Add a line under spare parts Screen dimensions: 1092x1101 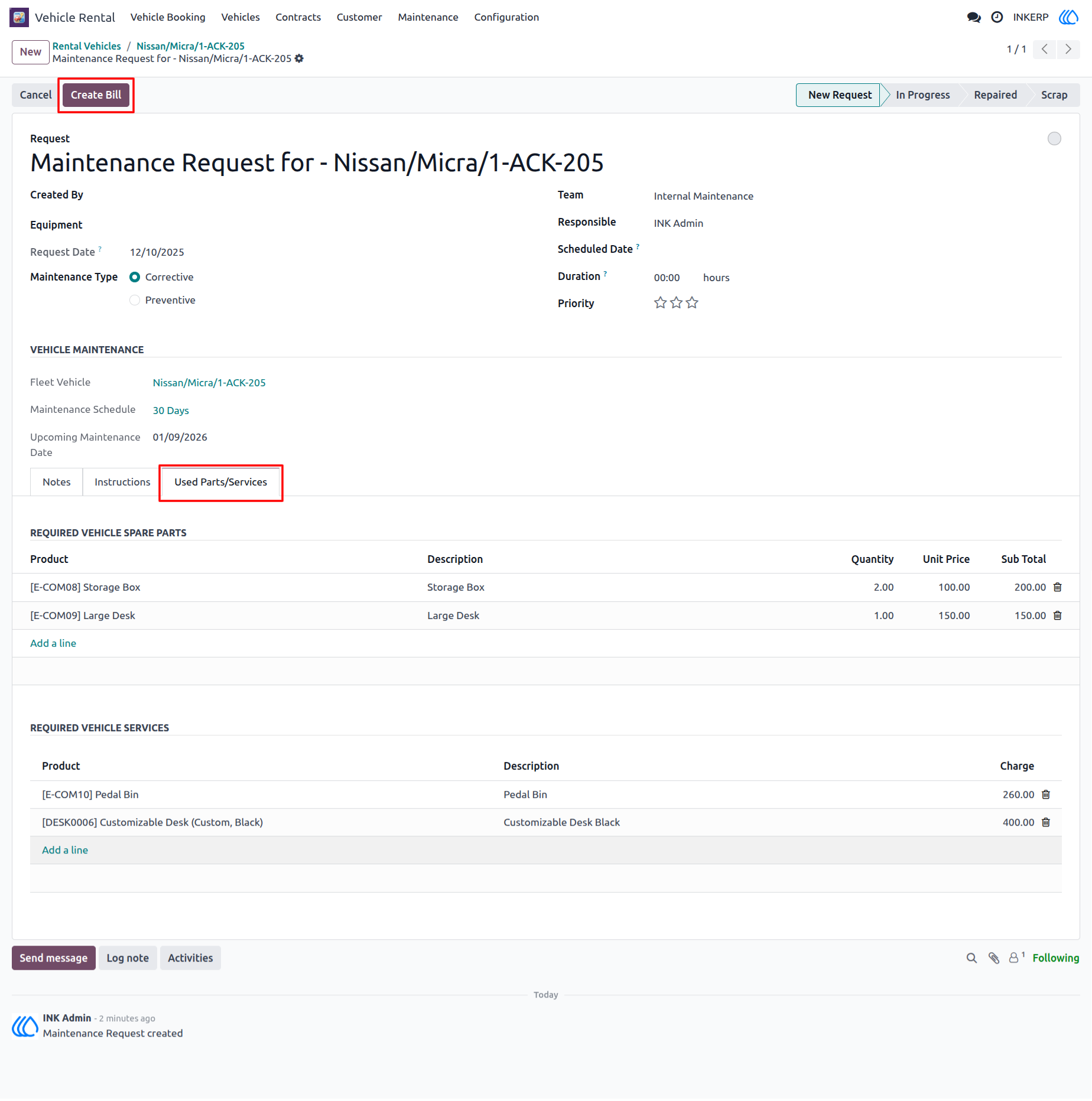coord(53,643)
